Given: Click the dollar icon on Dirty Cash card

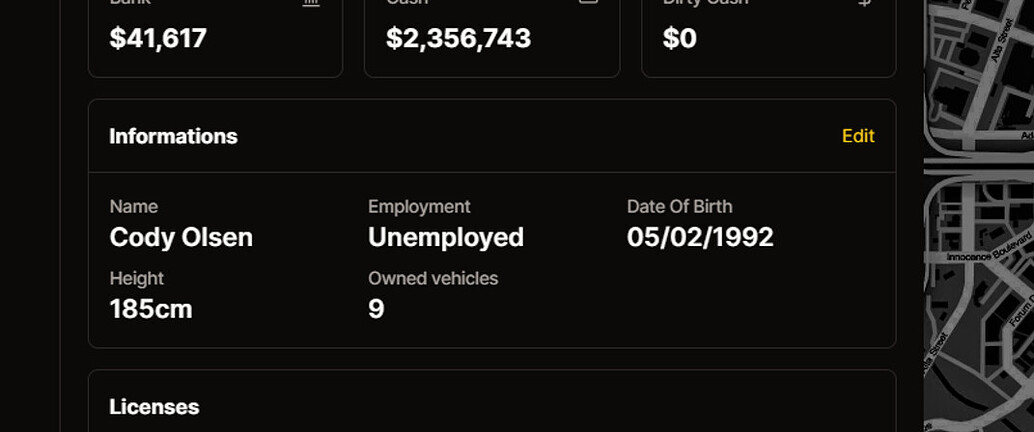Looking at the screenshot, I should click(865, 3).
